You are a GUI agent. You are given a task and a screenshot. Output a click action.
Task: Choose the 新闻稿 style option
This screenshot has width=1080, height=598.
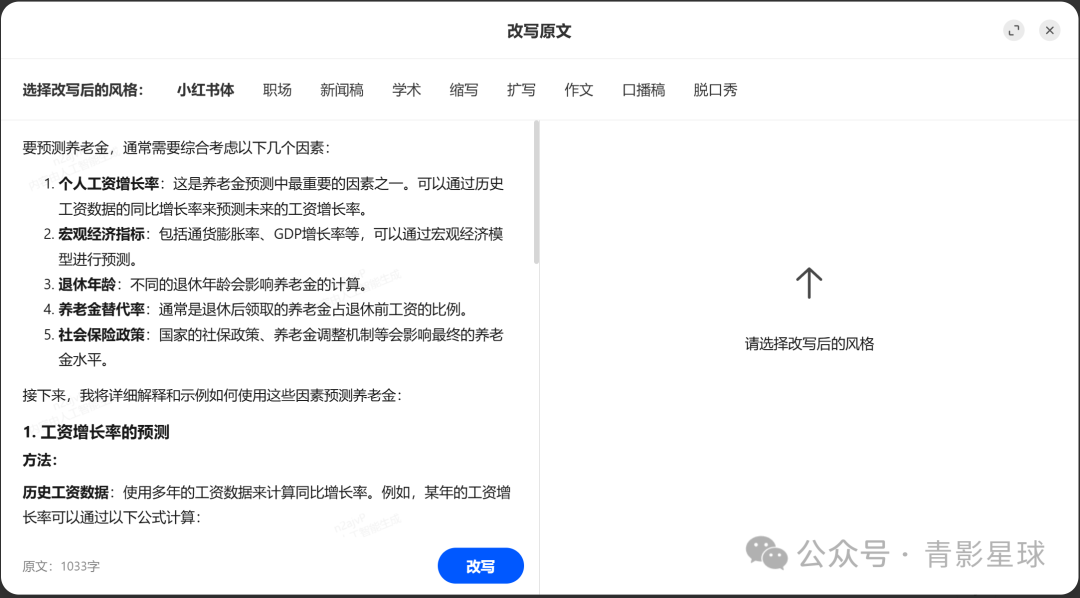coord(341,89)
